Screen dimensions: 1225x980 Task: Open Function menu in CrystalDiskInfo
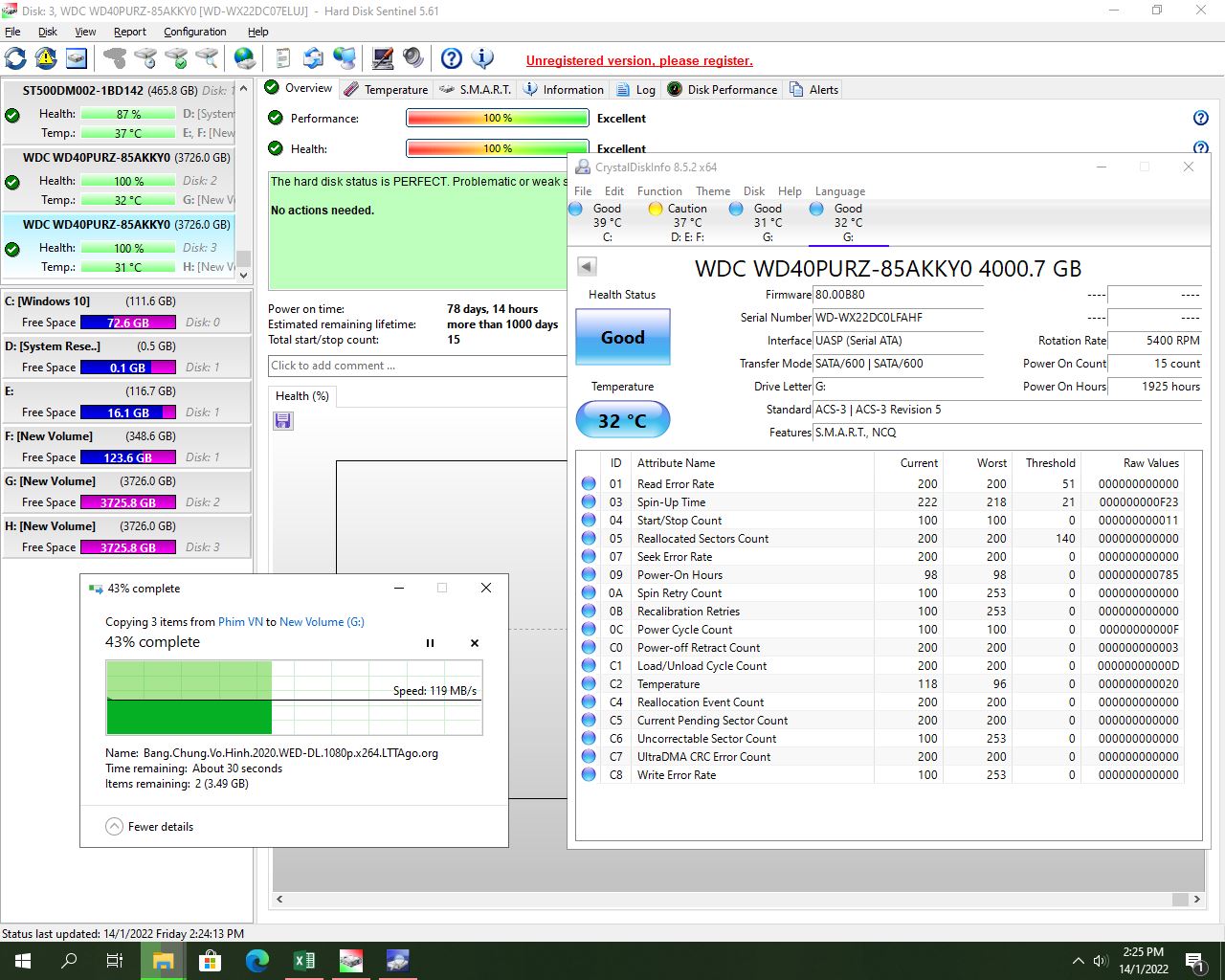(x=659, y=191)
